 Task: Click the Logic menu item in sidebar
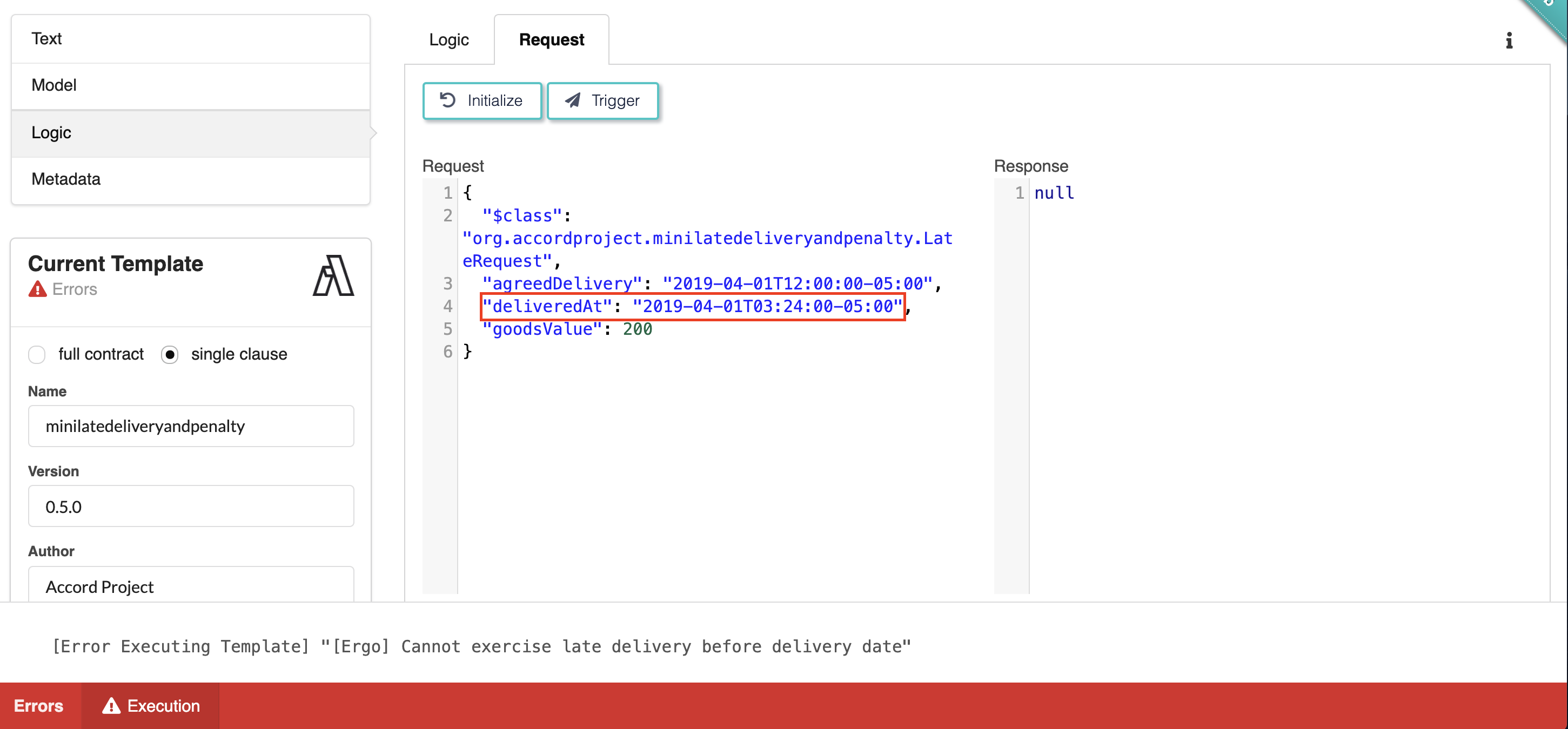tap(189, 131)
